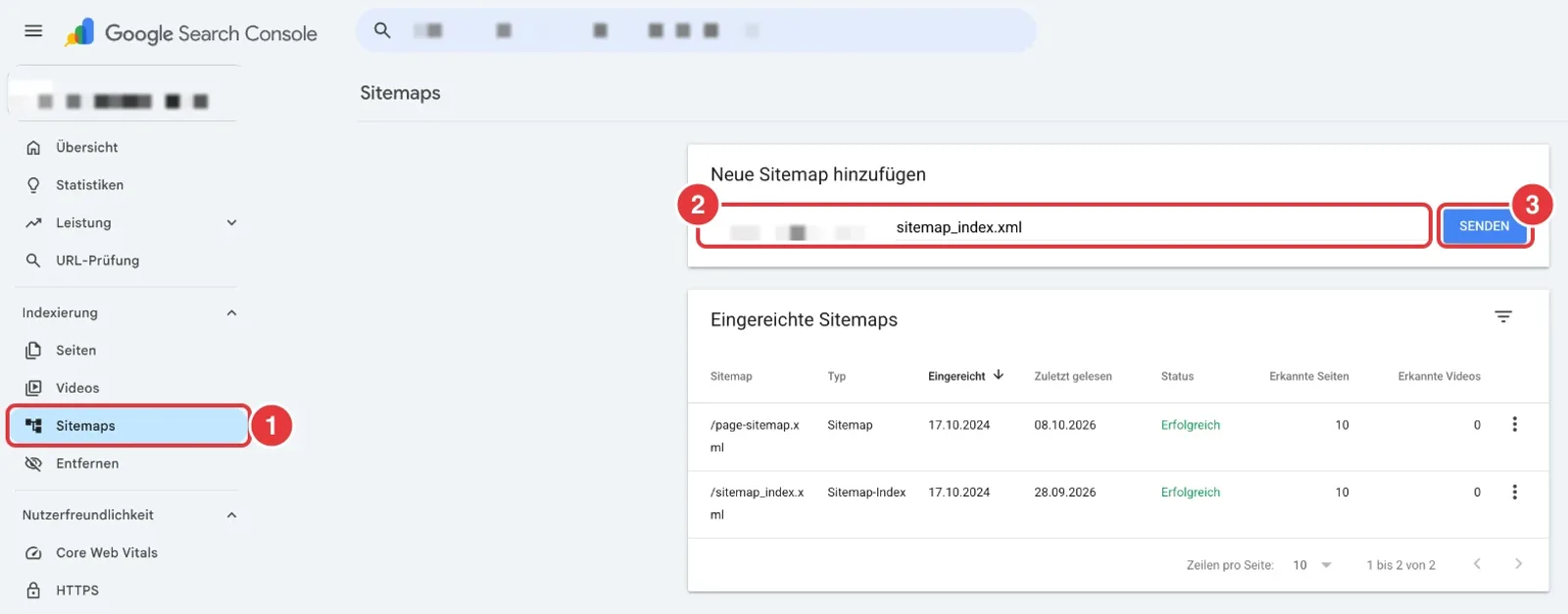The image size is (1568, 614).
Task: Click the Videos icon in sidebar
Action: (x=33, y=388)
